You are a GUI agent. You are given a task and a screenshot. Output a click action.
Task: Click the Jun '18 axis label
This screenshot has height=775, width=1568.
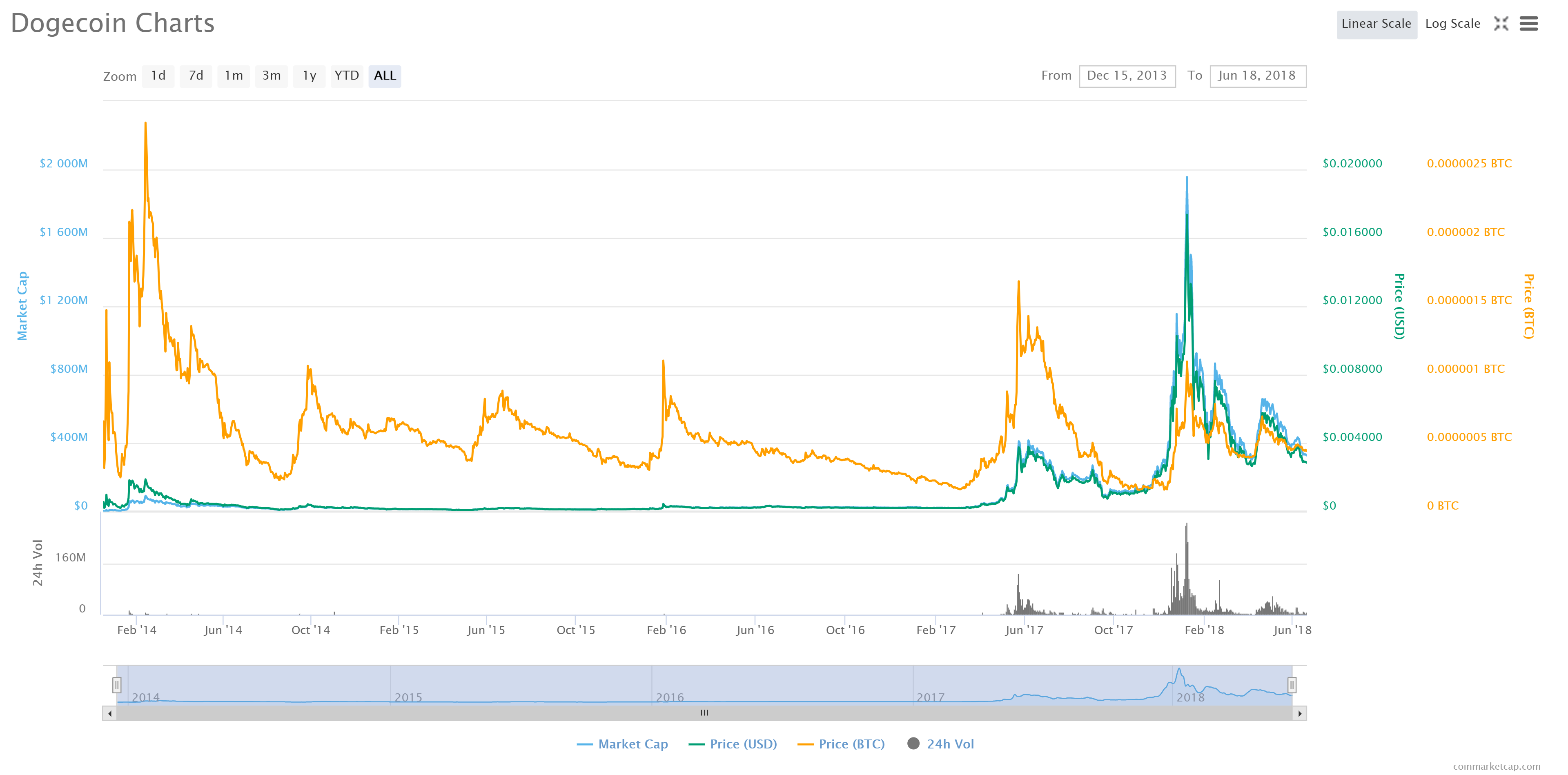pyautogui.click(x=1292, y=631)
